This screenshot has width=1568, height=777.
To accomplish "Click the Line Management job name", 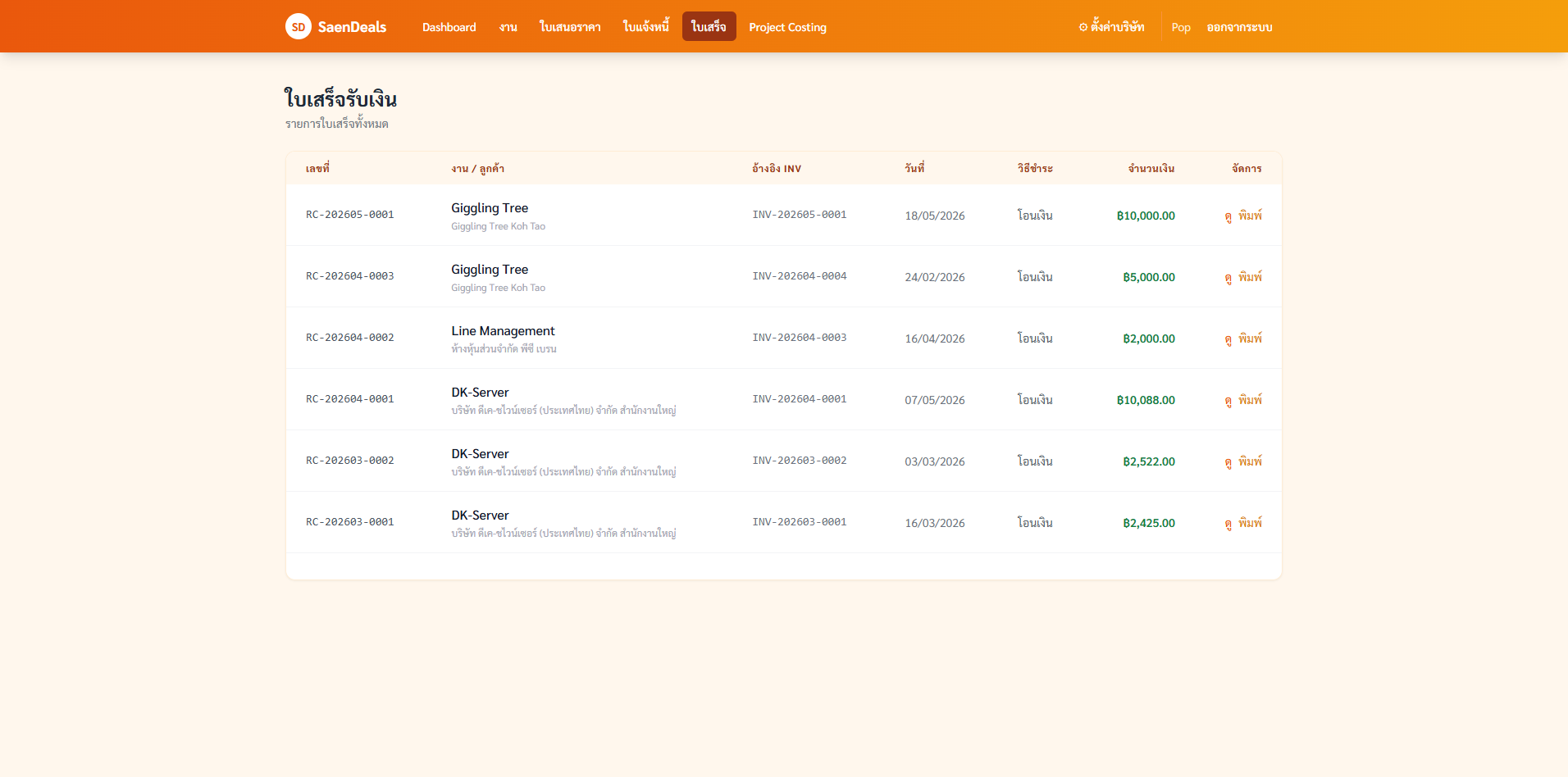I will point(503,331).
